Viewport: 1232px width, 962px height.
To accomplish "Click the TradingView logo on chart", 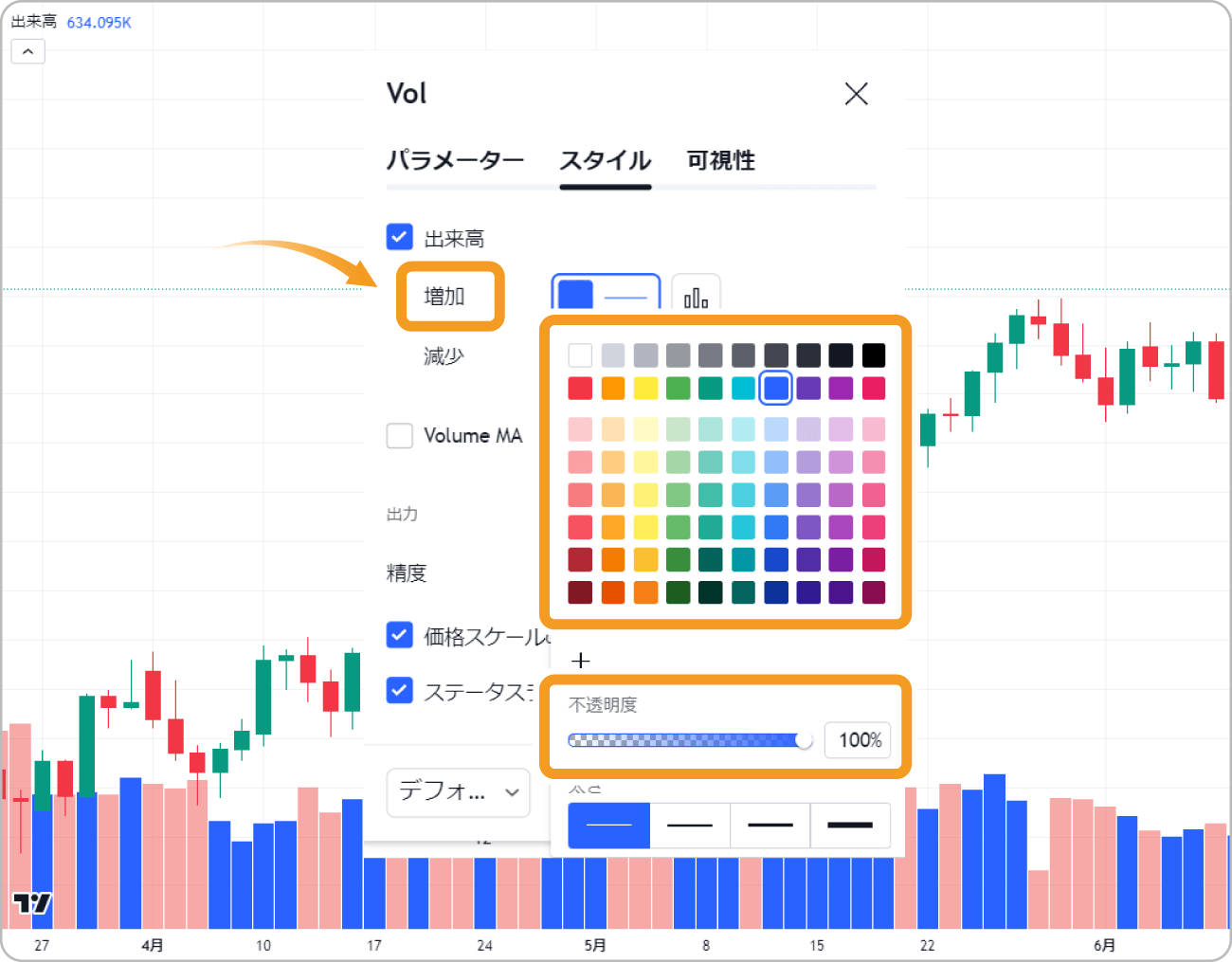I will [x=32, y=903].
